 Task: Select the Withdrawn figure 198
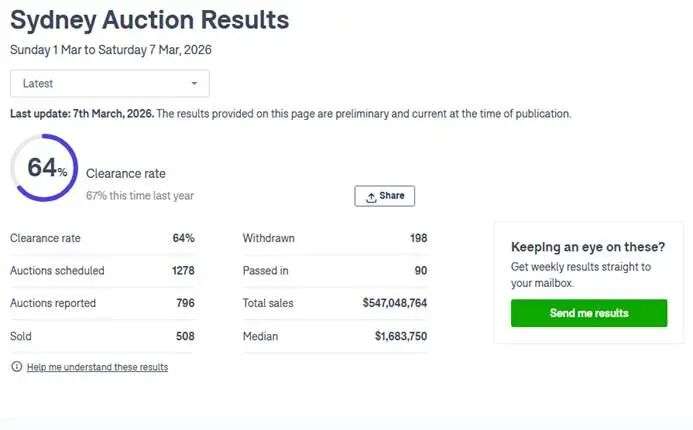(x=418, y=238)
